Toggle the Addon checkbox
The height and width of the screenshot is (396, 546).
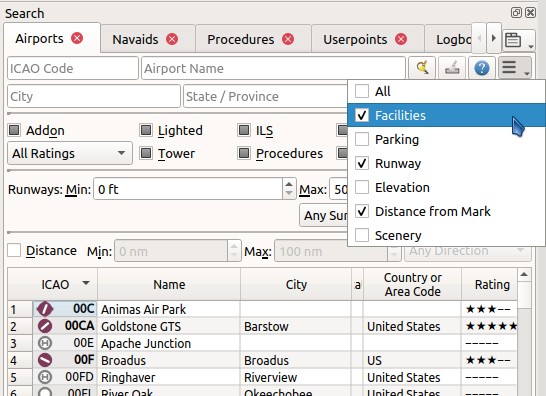14,130
